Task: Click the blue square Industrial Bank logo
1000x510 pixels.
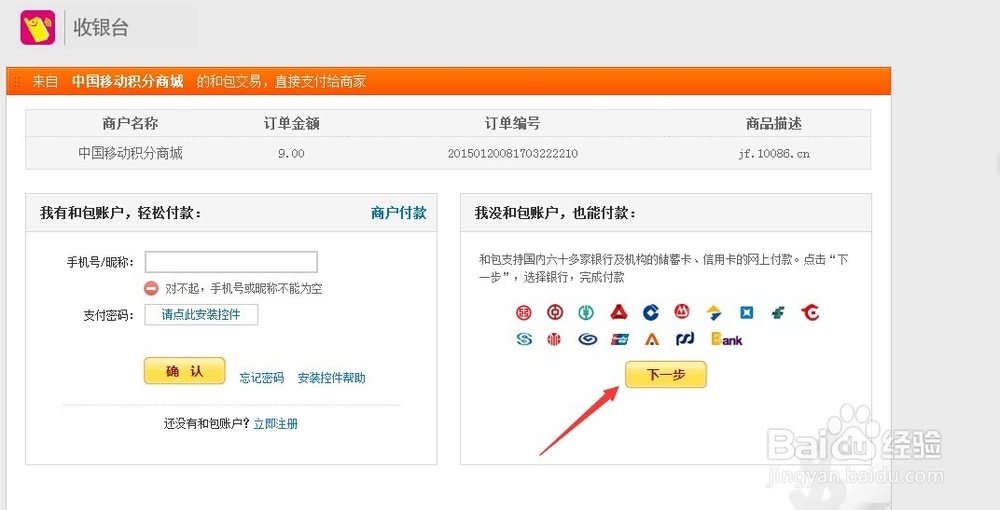Action: pyautogui.click(x=746, y=312)
